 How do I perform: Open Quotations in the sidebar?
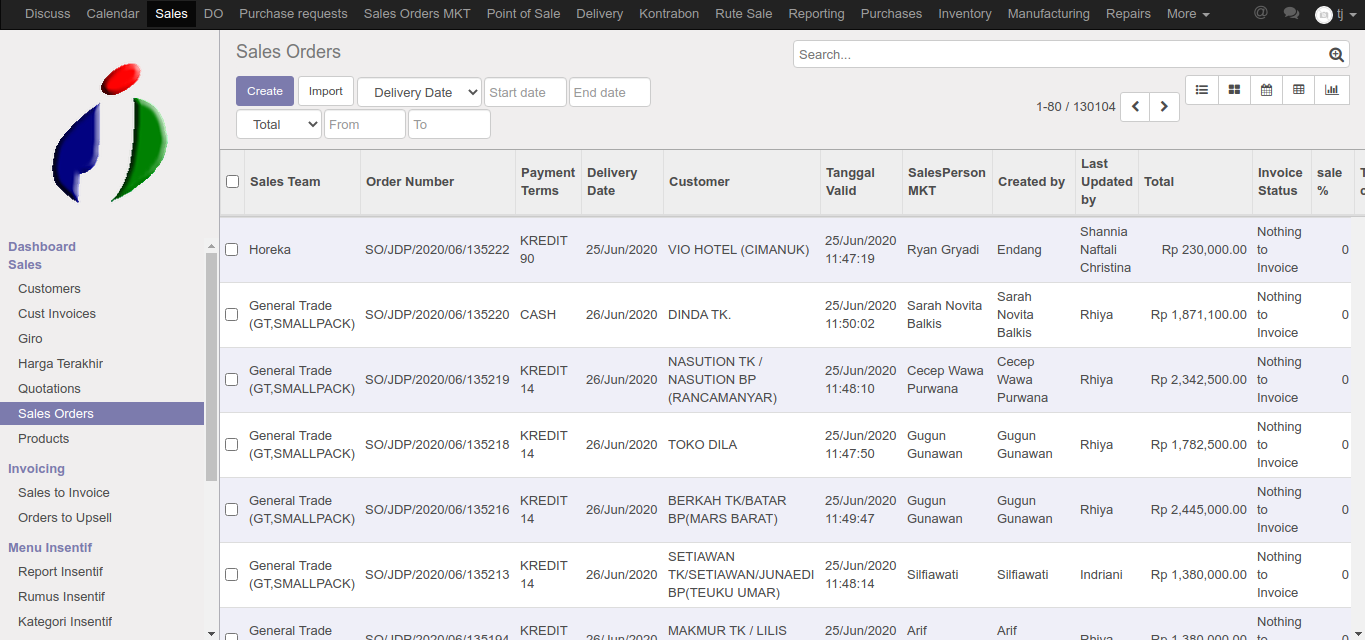(x=49, y=389)
